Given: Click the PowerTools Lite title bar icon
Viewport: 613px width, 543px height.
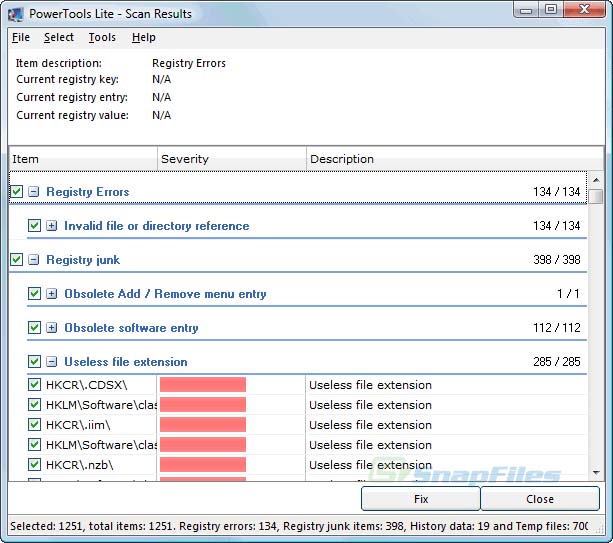Looking at the screenshot, I should click(17, 10).
